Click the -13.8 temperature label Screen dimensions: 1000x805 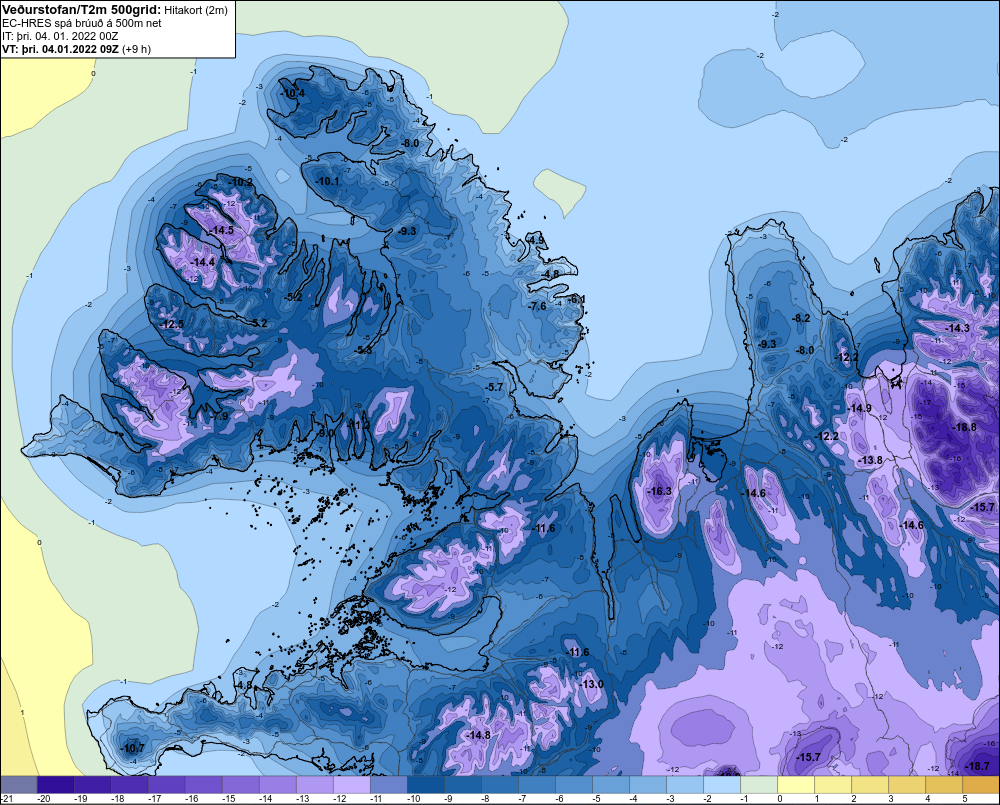[x=871, y=460]
